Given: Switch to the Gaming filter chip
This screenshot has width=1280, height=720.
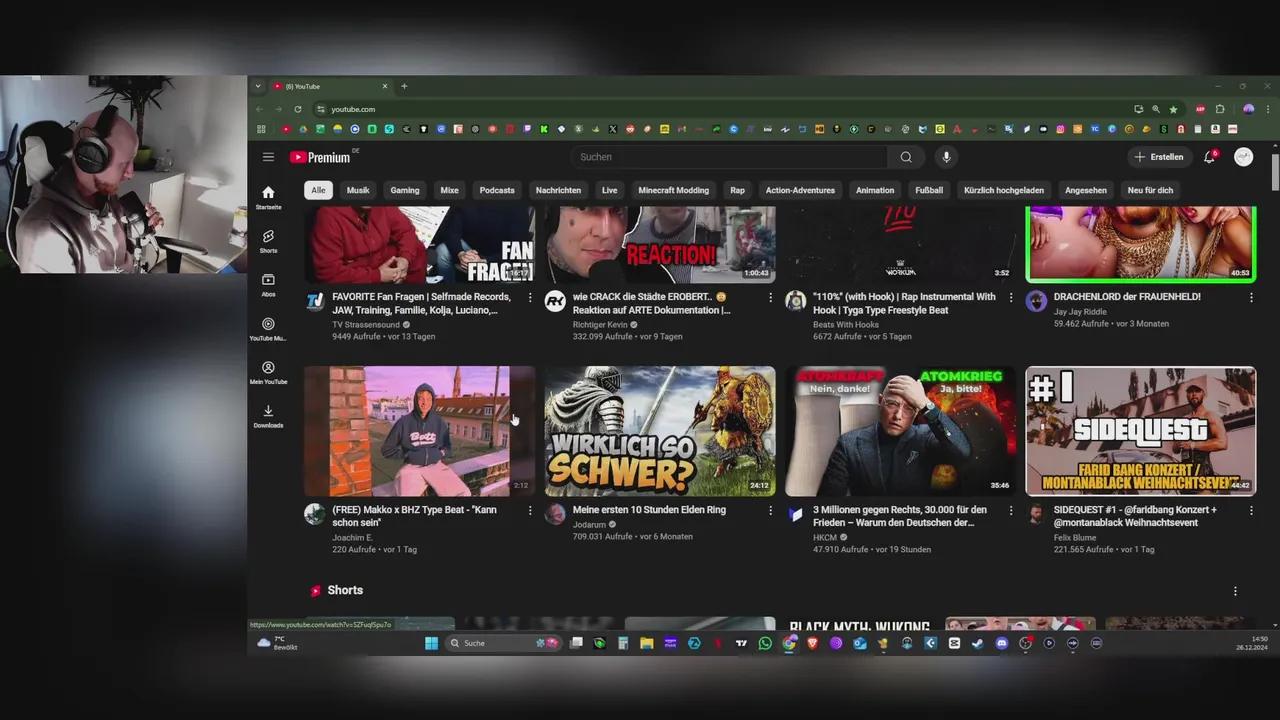Looking at the screenshot, I should (404, 190).
